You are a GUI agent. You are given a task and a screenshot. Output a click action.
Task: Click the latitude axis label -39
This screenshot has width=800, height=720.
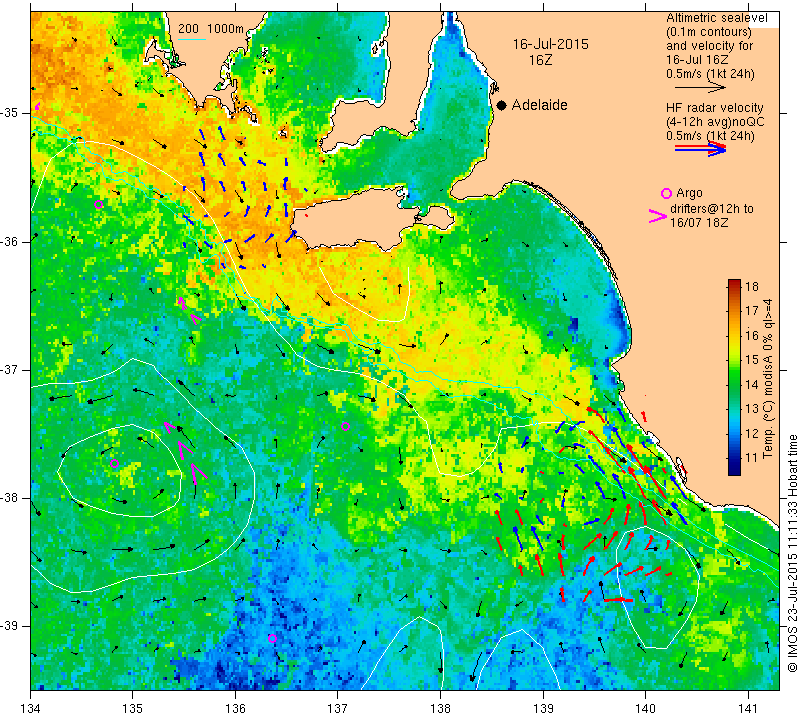(x=9, y=626)
